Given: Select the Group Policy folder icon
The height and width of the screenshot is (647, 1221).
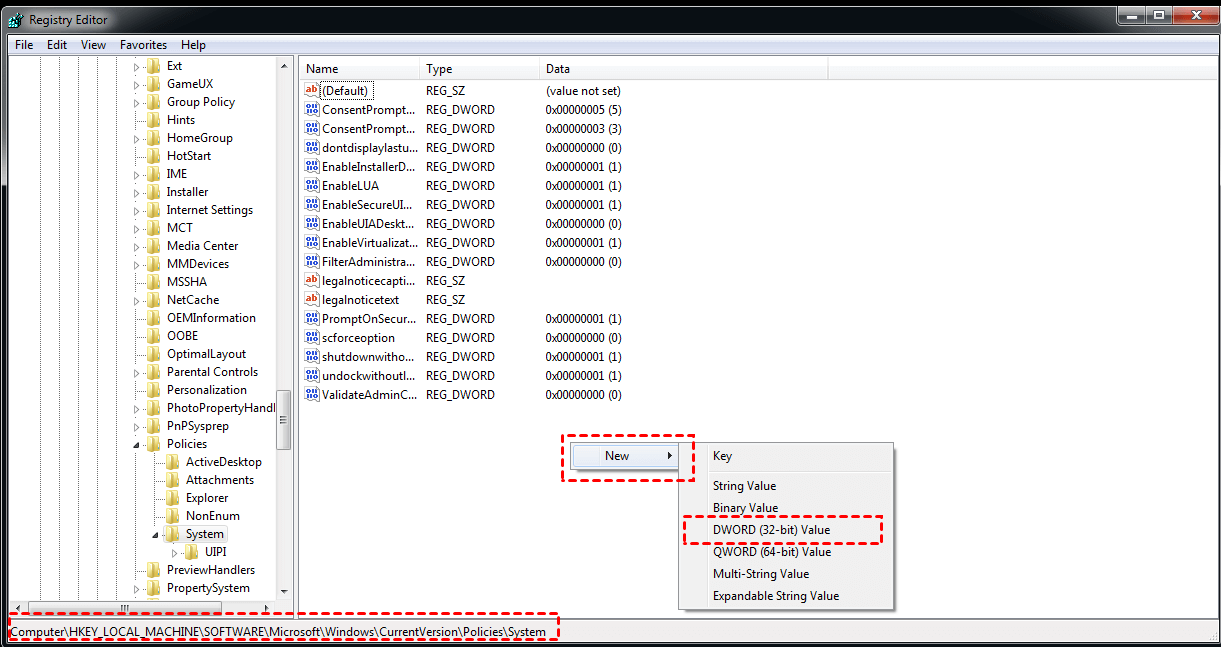Looking at the screenshot, I should (153, 102).
